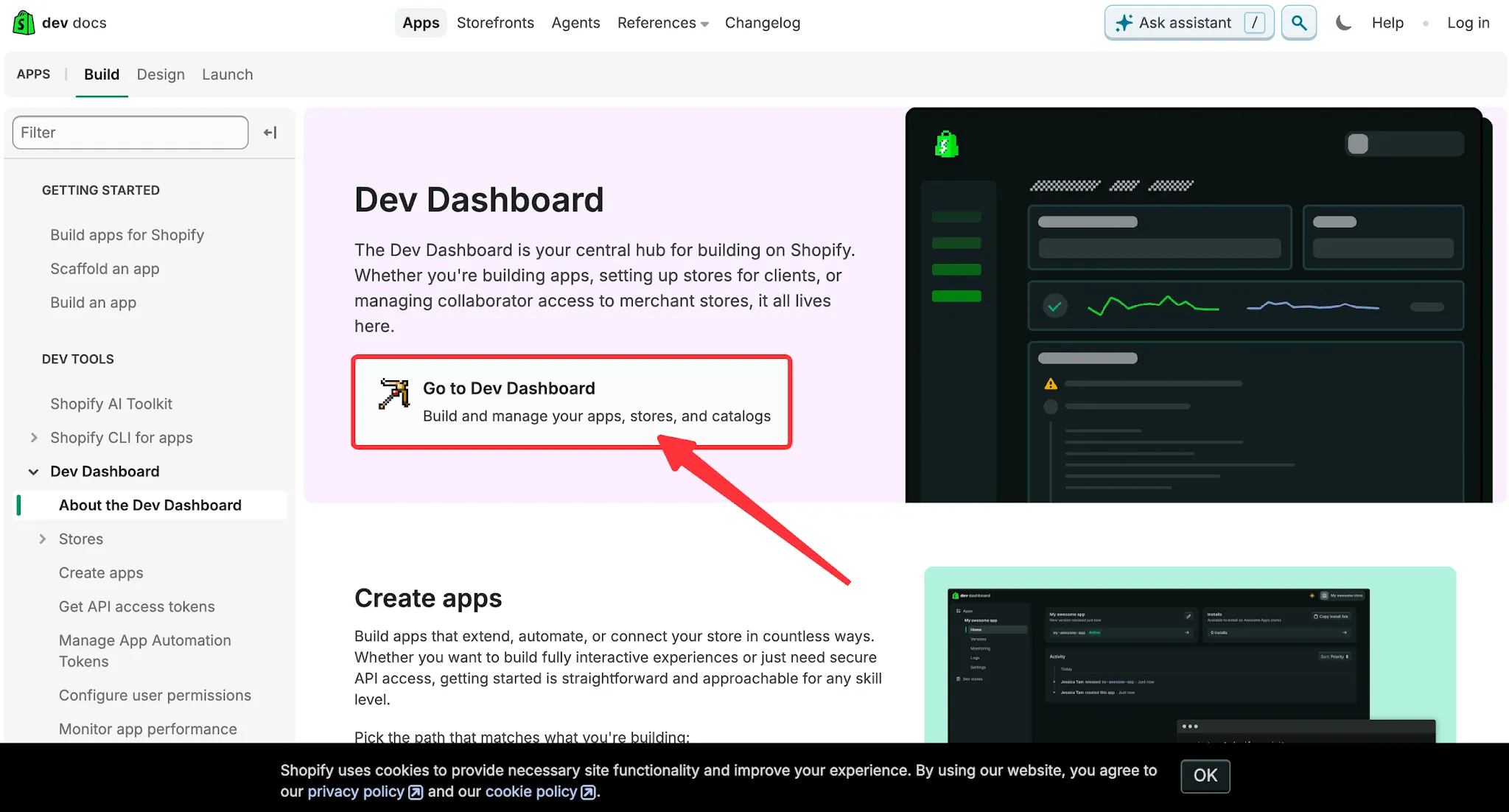
Task: Click the privacy policy link
Action: [356, 792]
